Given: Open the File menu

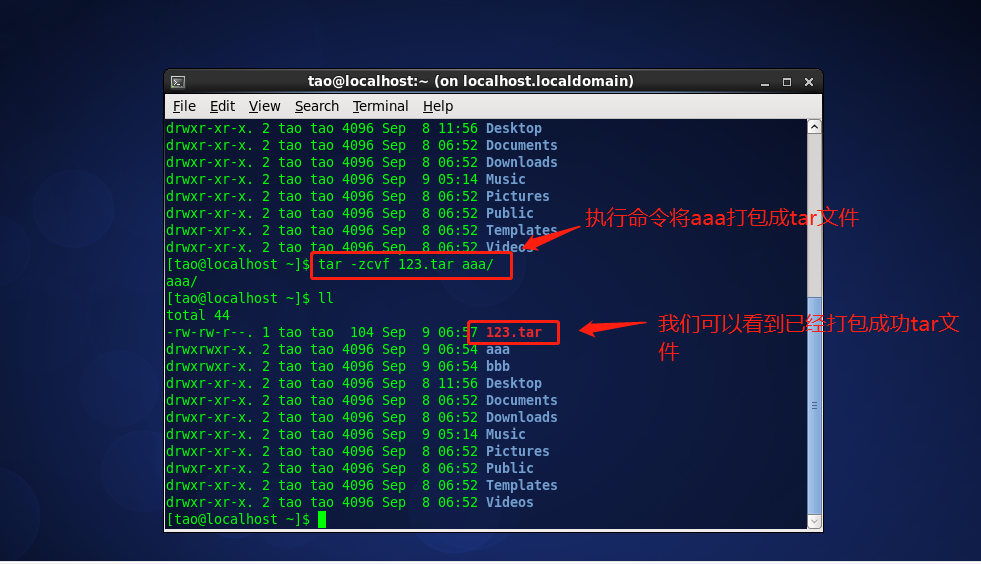Looking at the screenshot, I should (x=184, y=106).
